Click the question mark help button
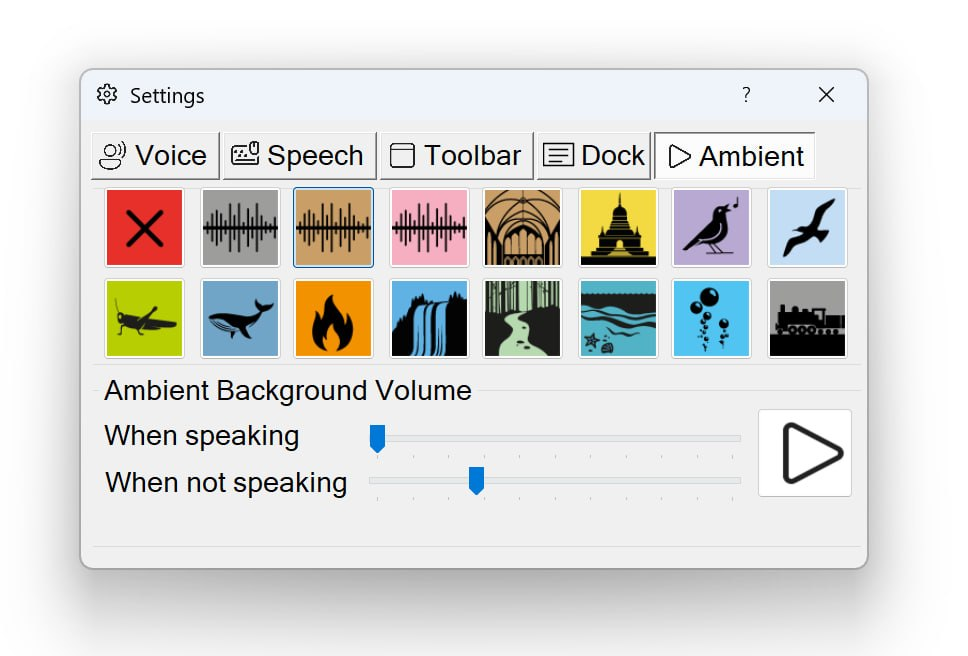This screenshot has height=656, width=968. tap(746, 94)
